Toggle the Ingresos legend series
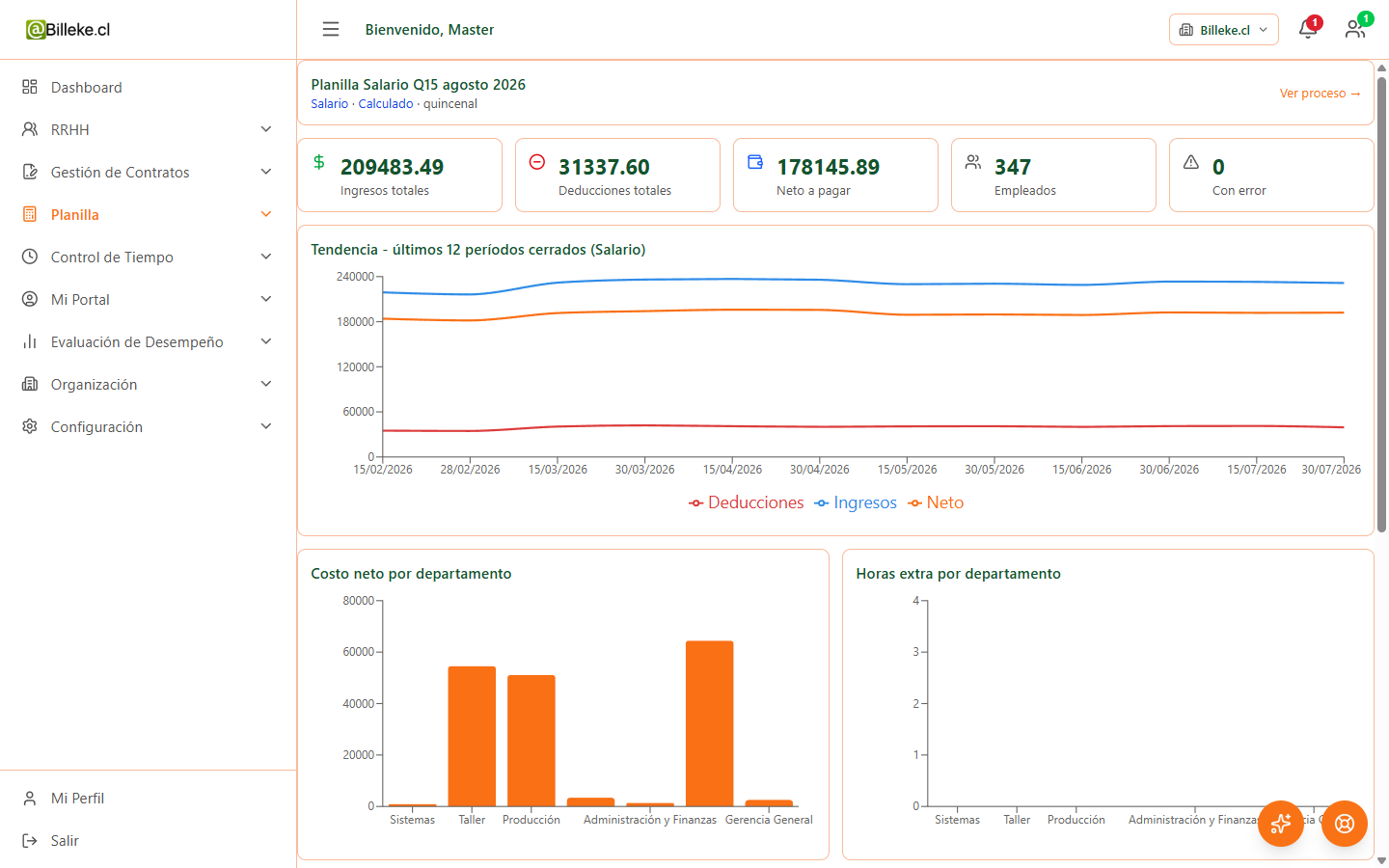The width and height of the screenshot is (1389, 868). 856,502
